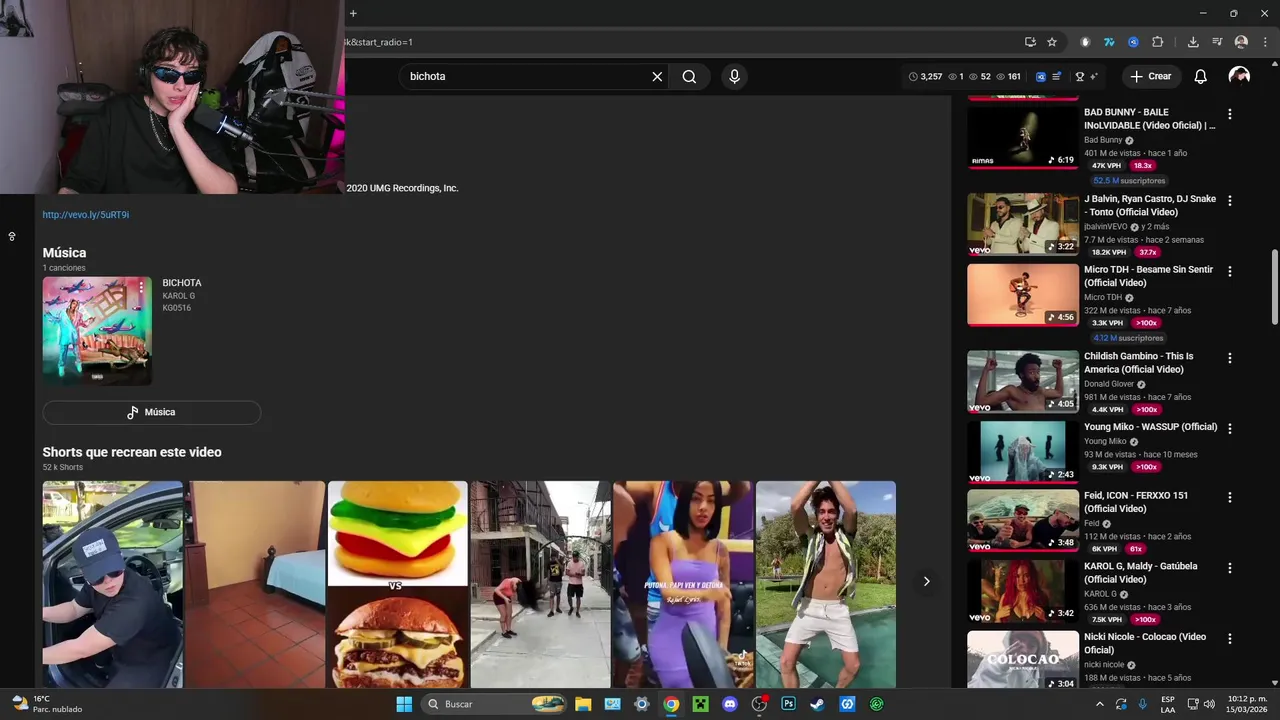Click the 52 k Shorts count text

point(62,467)
